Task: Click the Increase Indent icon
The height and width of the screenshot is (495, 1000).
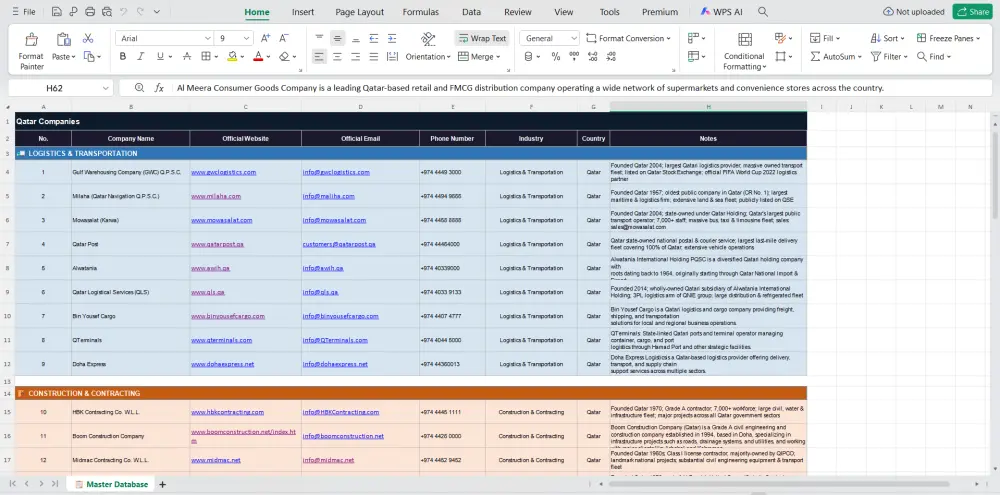Action: pyautogui.click(x=392, y=38)
